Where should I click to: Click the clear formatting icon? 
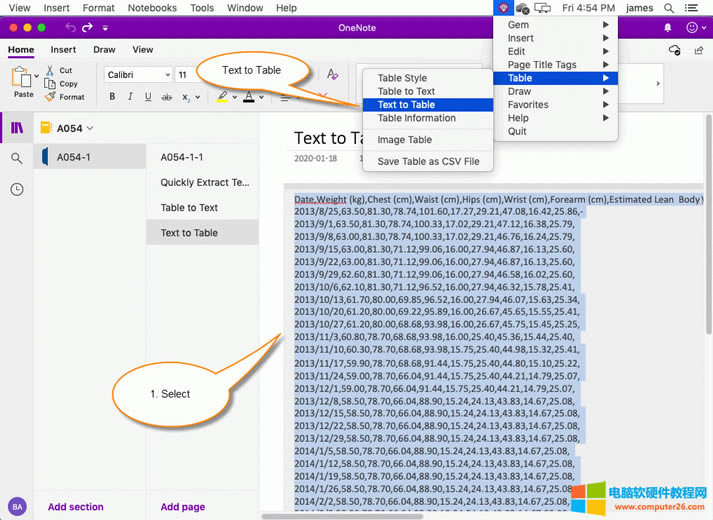coord(332,74)
